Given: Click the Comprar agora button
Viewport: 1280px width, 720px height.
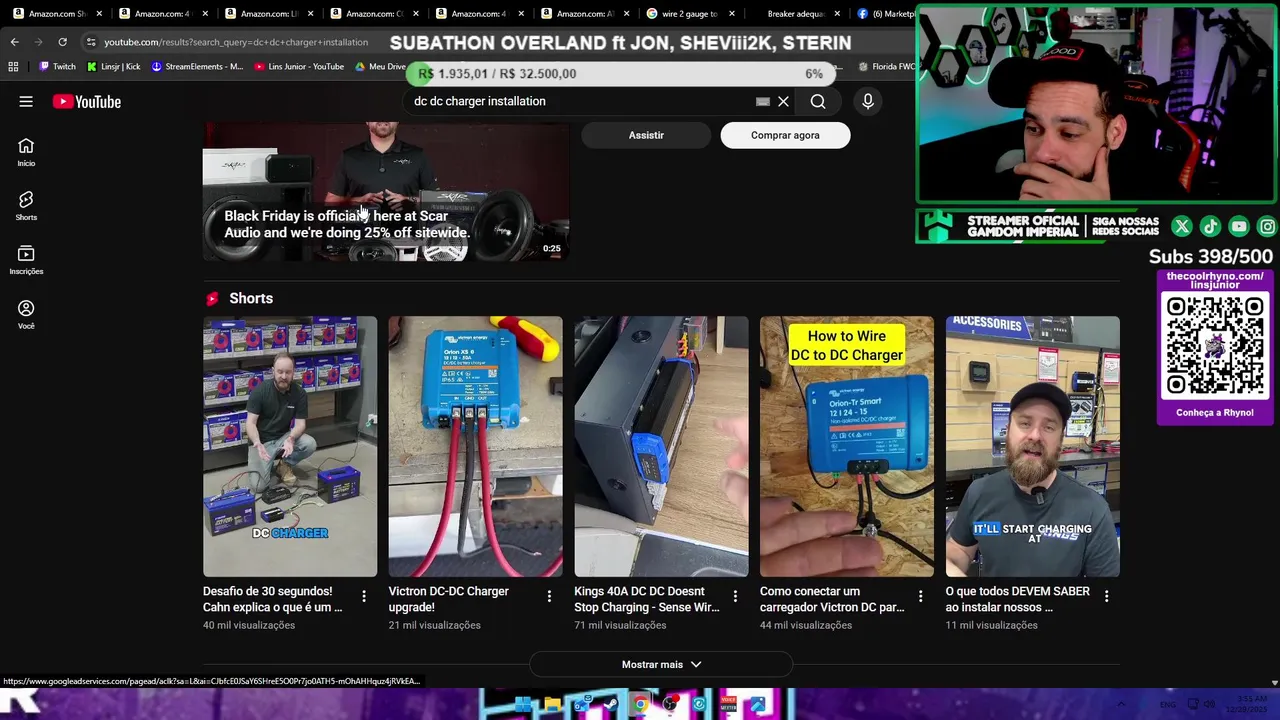Looking at the screenshot, I should coord(785,135).
